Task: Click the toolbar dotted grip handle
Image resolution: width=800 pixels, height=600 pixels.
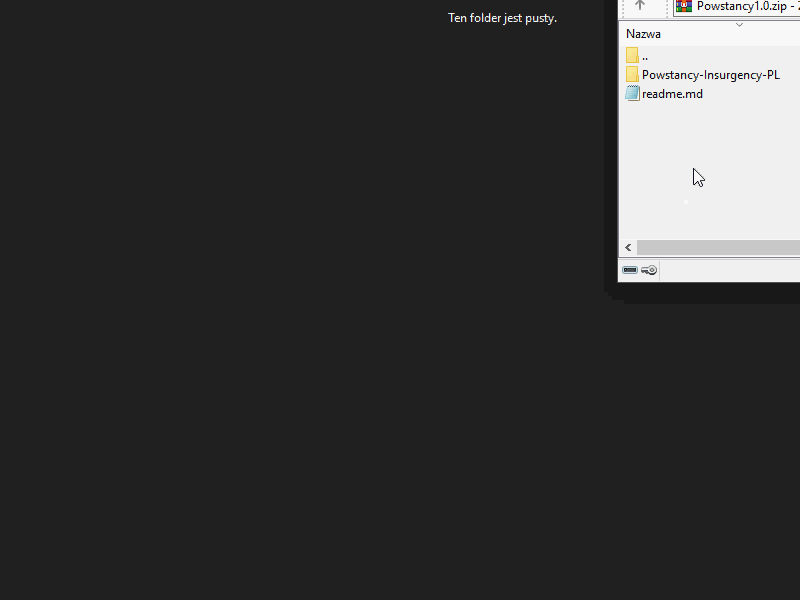Action: click(667, 8)
